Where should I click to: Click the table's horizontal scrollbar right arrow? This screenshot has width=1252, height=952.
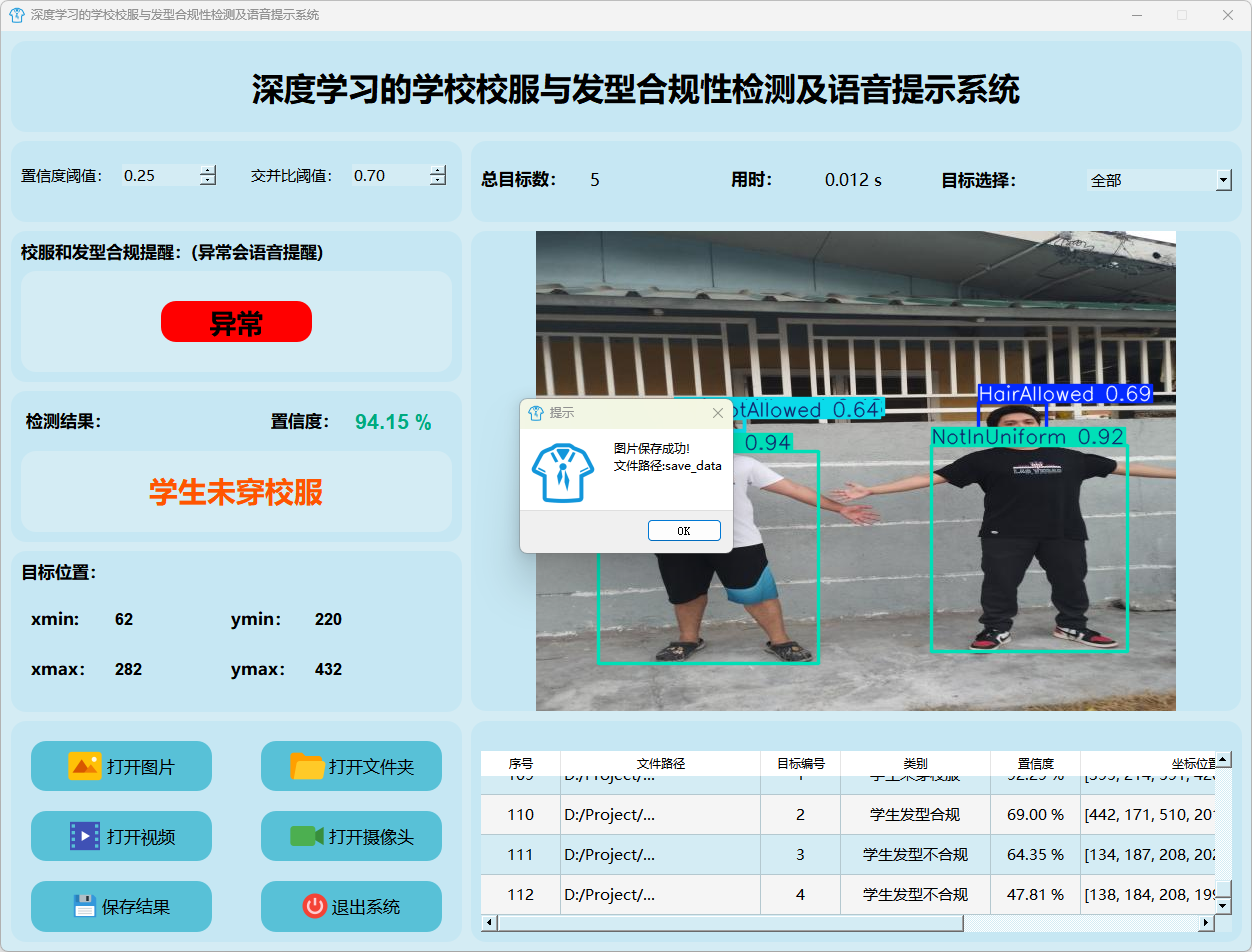click(x=1207, y=923)
